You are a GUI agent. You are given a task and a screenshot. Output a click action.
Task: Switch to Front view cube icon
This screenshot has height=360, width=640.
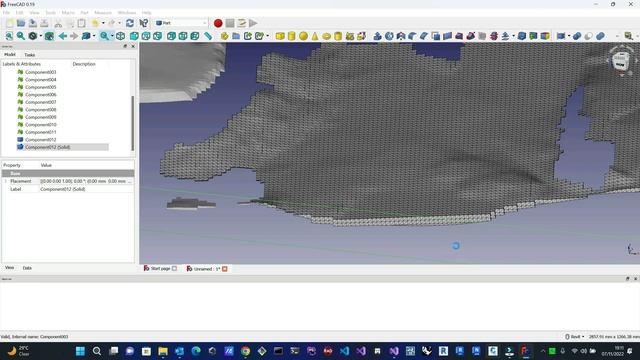point(134,36)
